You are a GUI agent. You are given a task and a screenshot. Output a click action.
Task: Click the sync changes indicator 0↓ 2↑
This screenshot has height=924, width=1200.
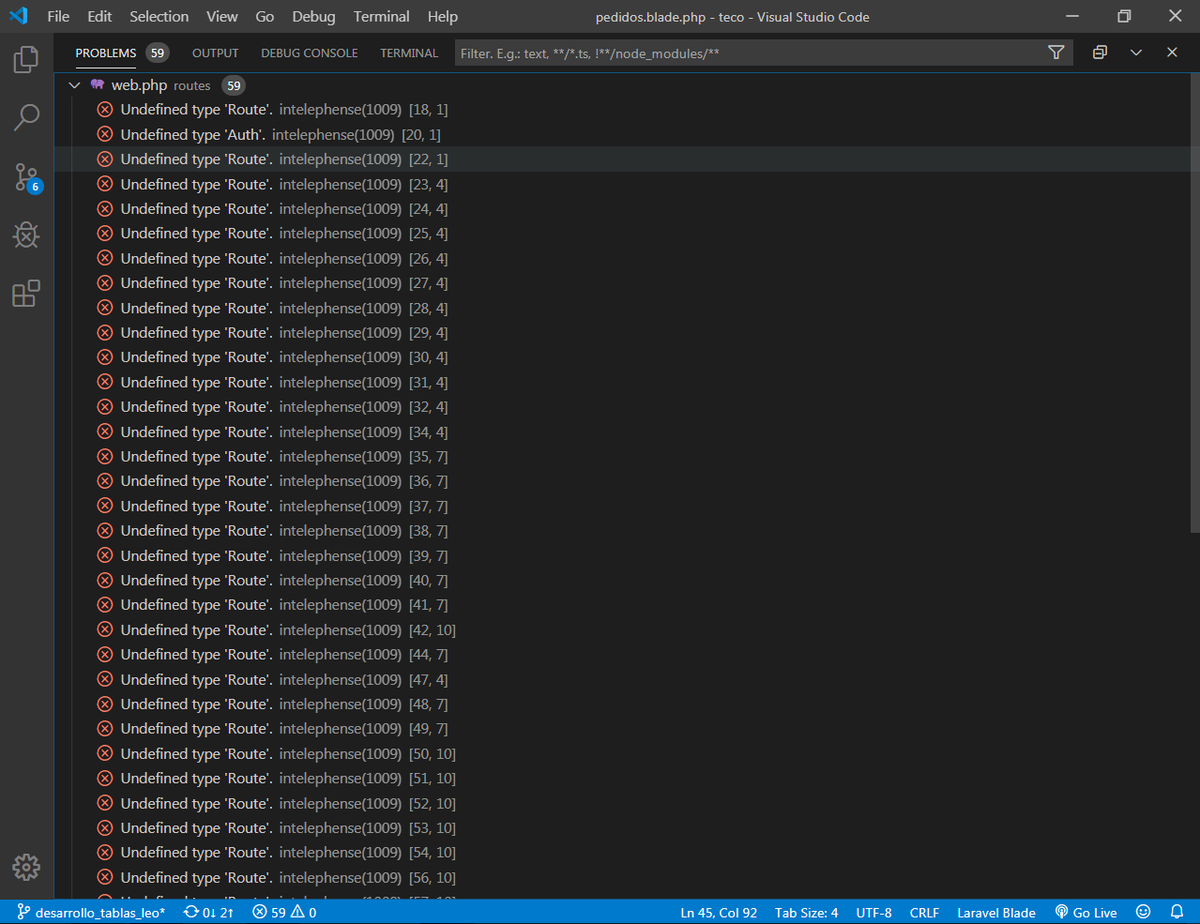pyautogui.click(x=209, y=912)
